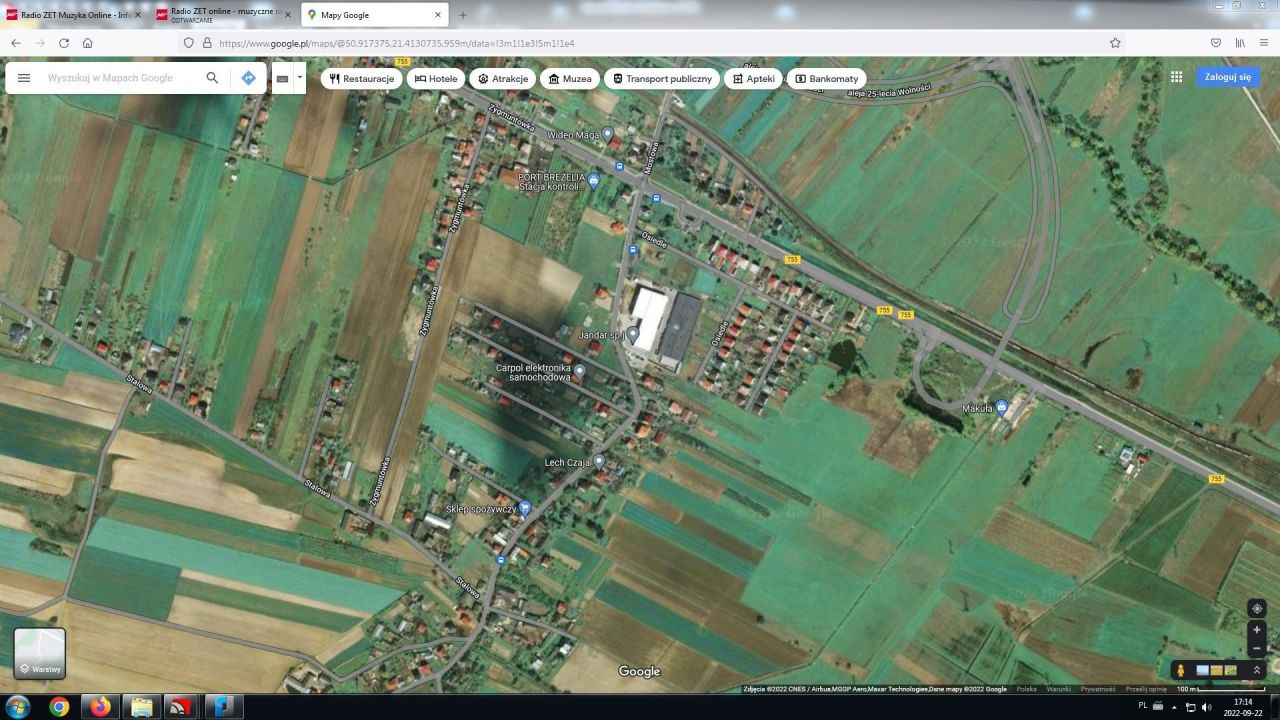Toggle the 100 m map scale
Screen dimensions: 1280x720
click(1220, 689)
